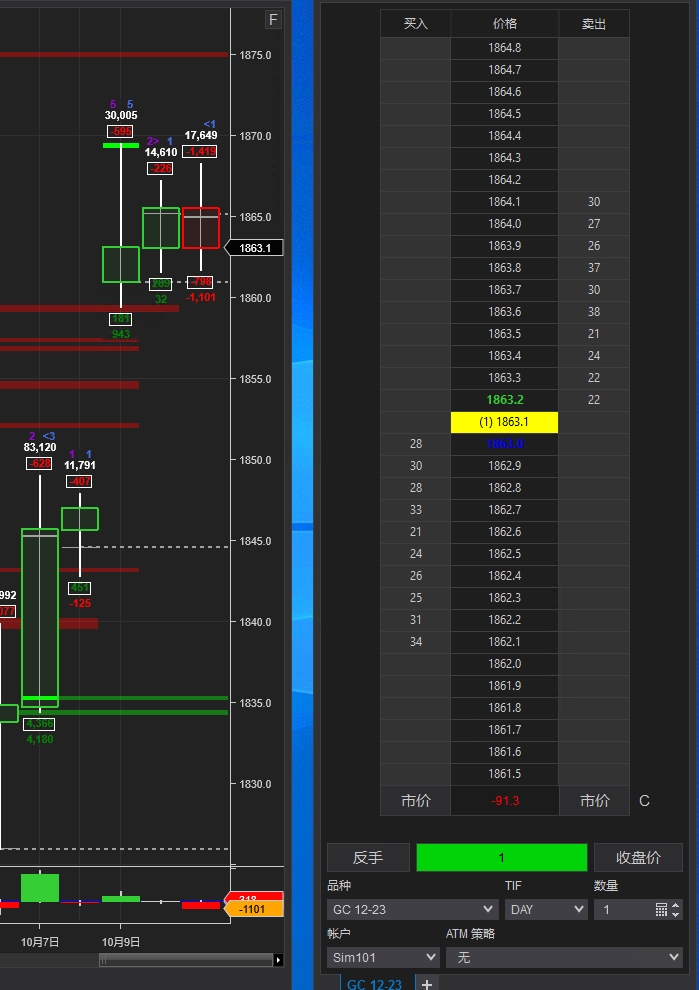Click the 反手 reverse position button
Screen dimensions: 699x990
point(368,857)
